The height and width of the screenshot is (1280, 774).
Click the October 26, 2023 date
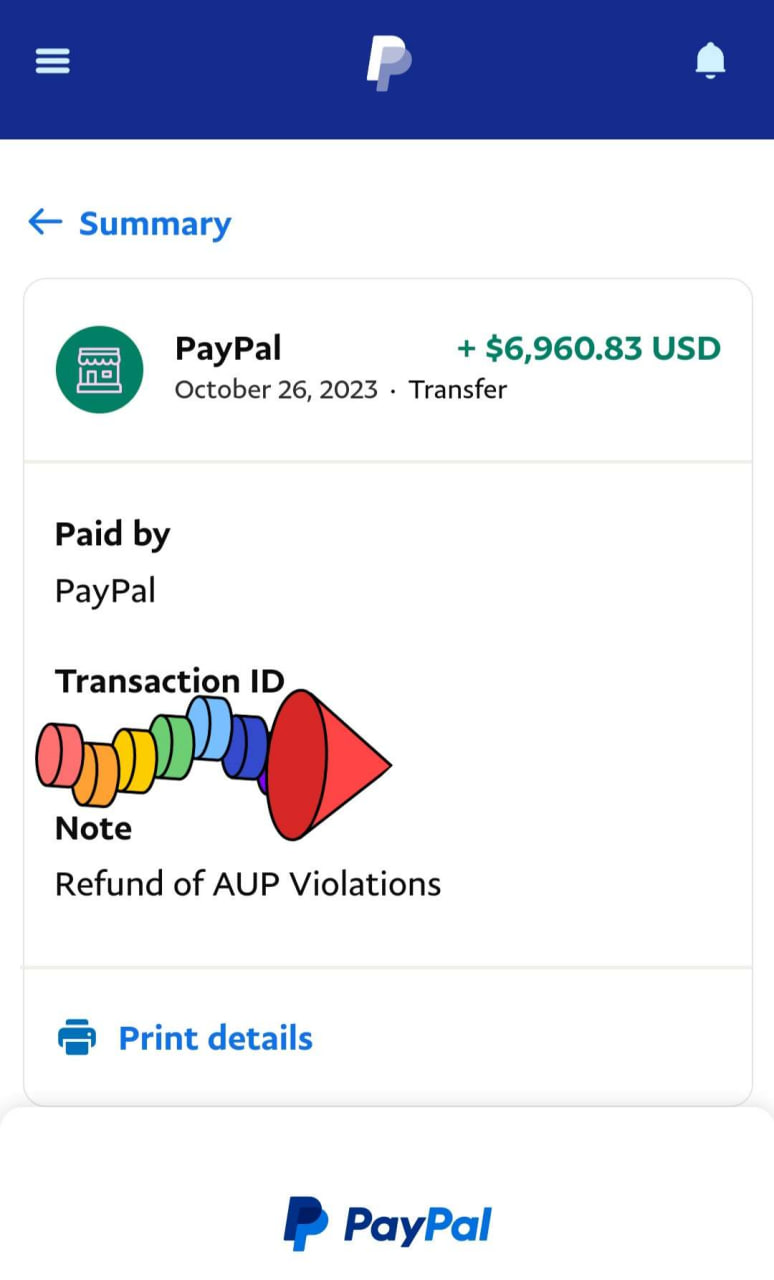[x=276, y=389]
